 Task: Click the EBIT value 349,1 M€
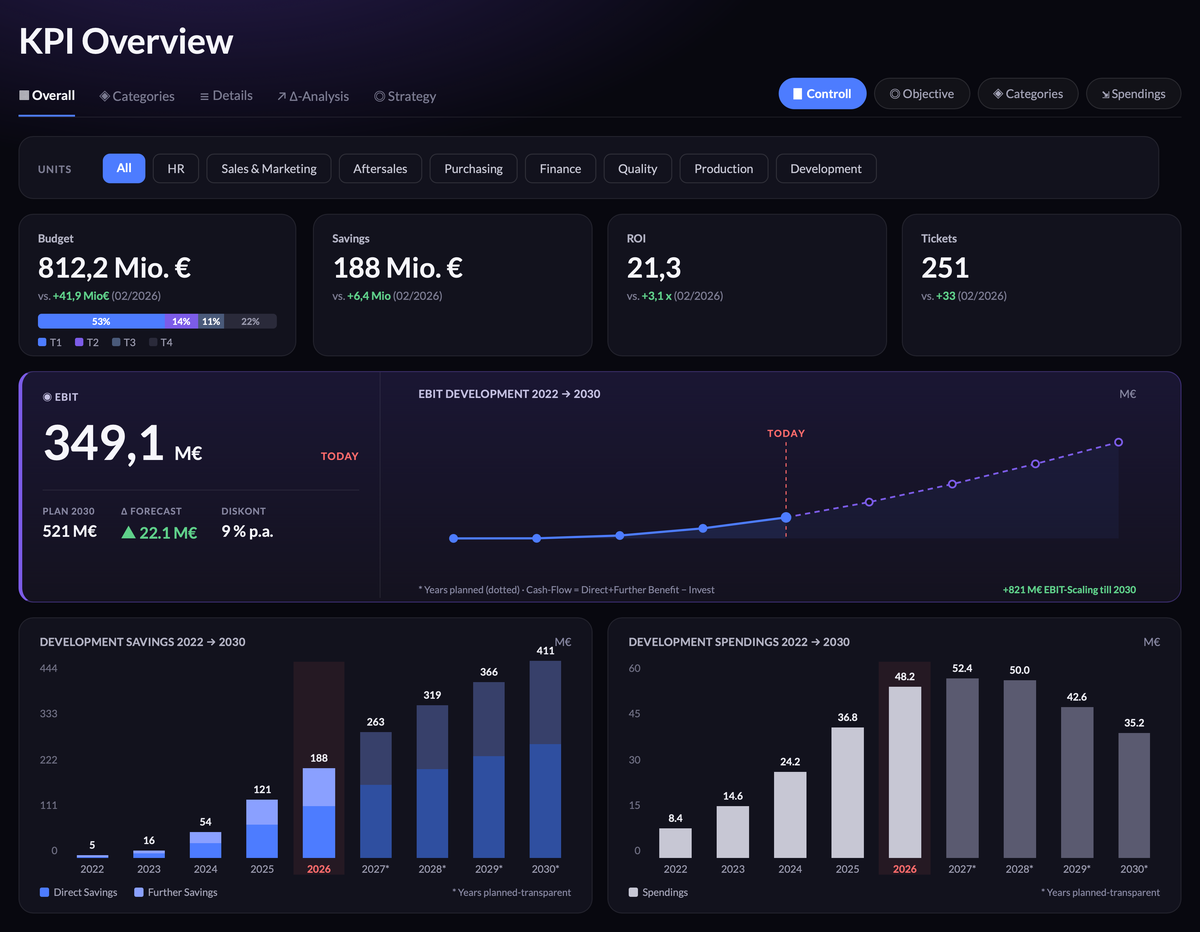(x=123, y=443)
